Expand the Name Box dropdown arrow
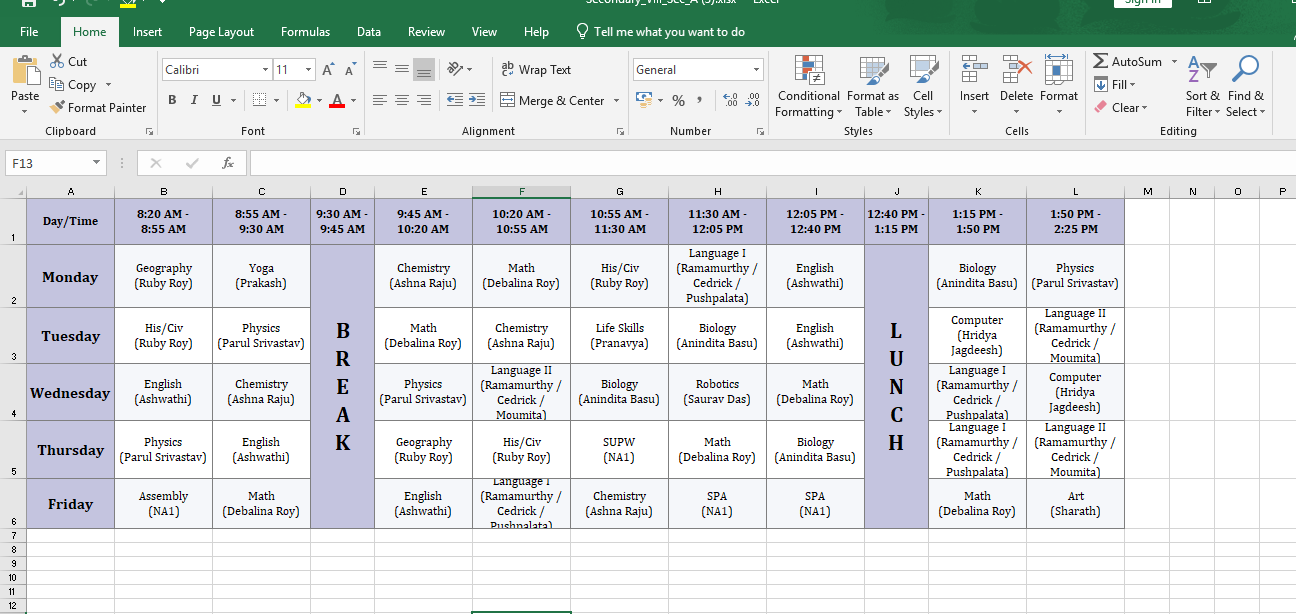The width and height of the screenshot is (1296, 614). pyautogui.click(x=97, y=163)
